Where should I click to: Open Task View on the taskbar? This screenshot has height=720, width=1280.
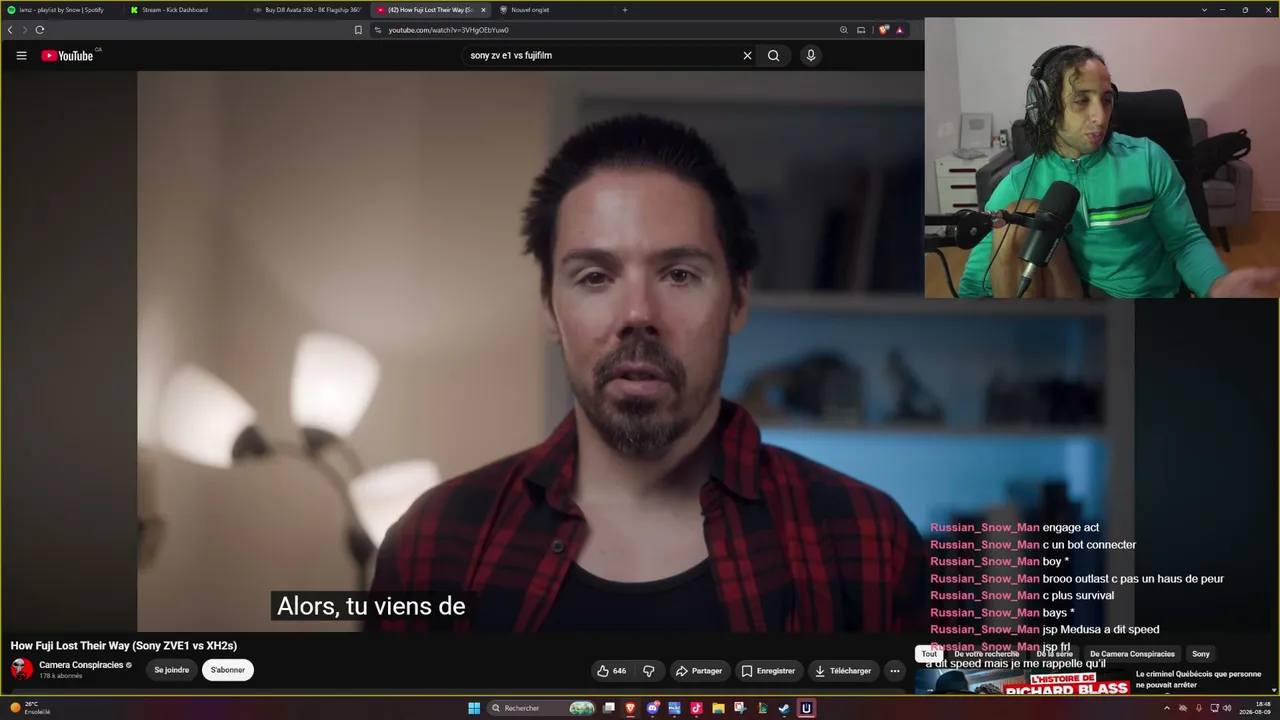609,708
